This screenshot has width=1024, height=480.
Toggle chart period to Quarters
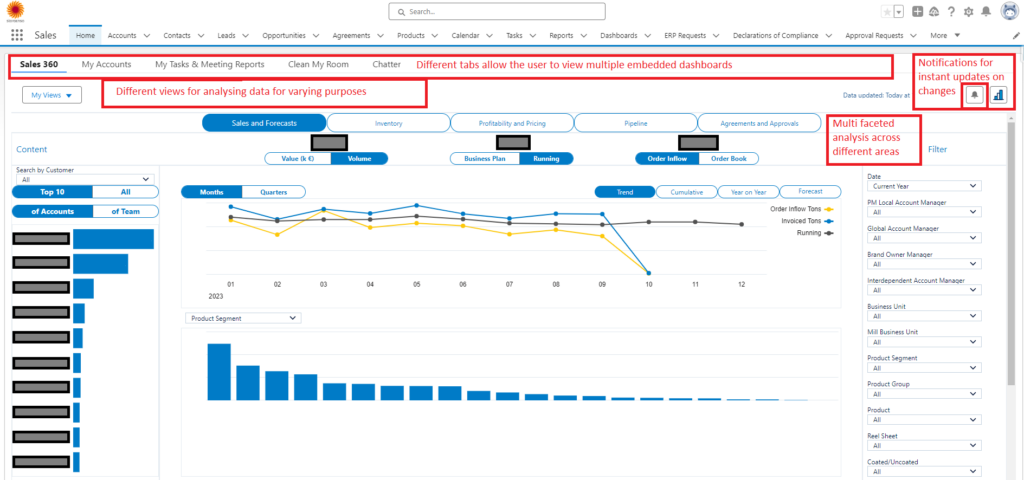pos(273,192)
